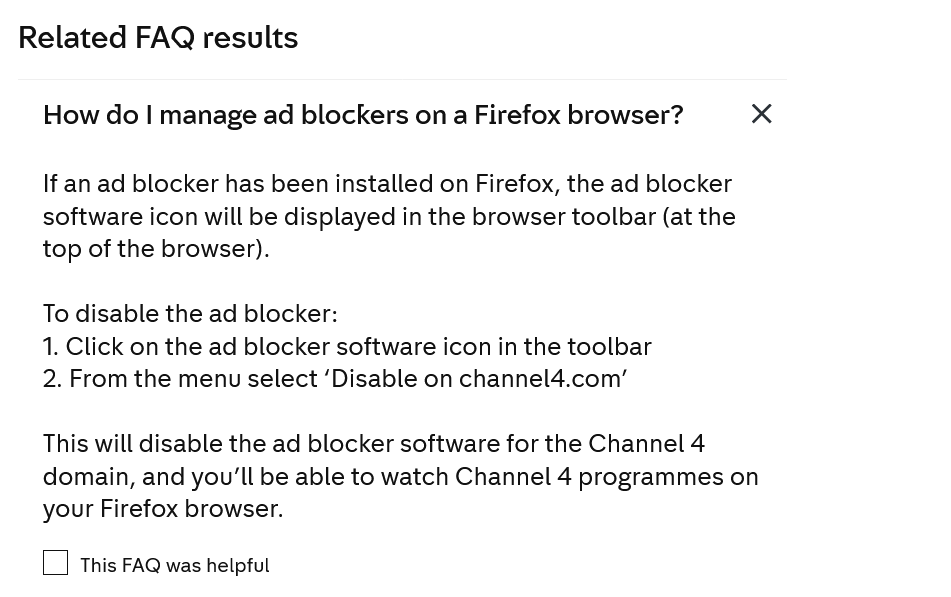951x597 pixels.
Task: Click the 'This FAQ was helpful' label text
Action: pyautogui.click(x=174, y=565)
